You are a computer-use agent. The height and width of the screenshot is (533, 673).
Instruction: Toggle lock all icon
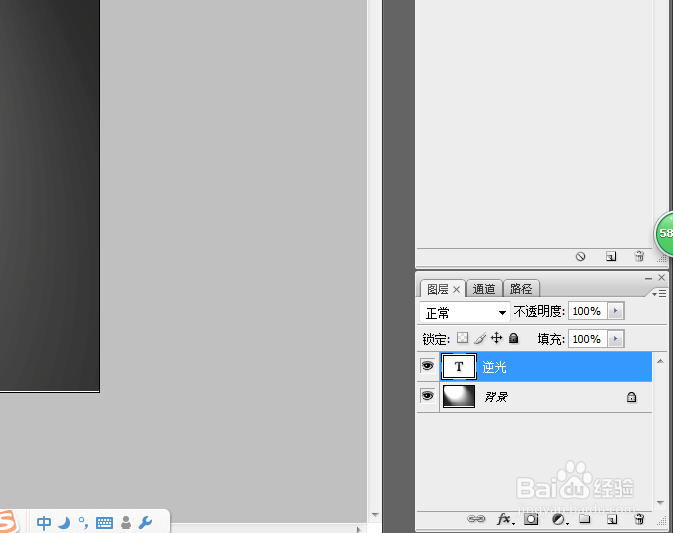(x=513, y=338)
